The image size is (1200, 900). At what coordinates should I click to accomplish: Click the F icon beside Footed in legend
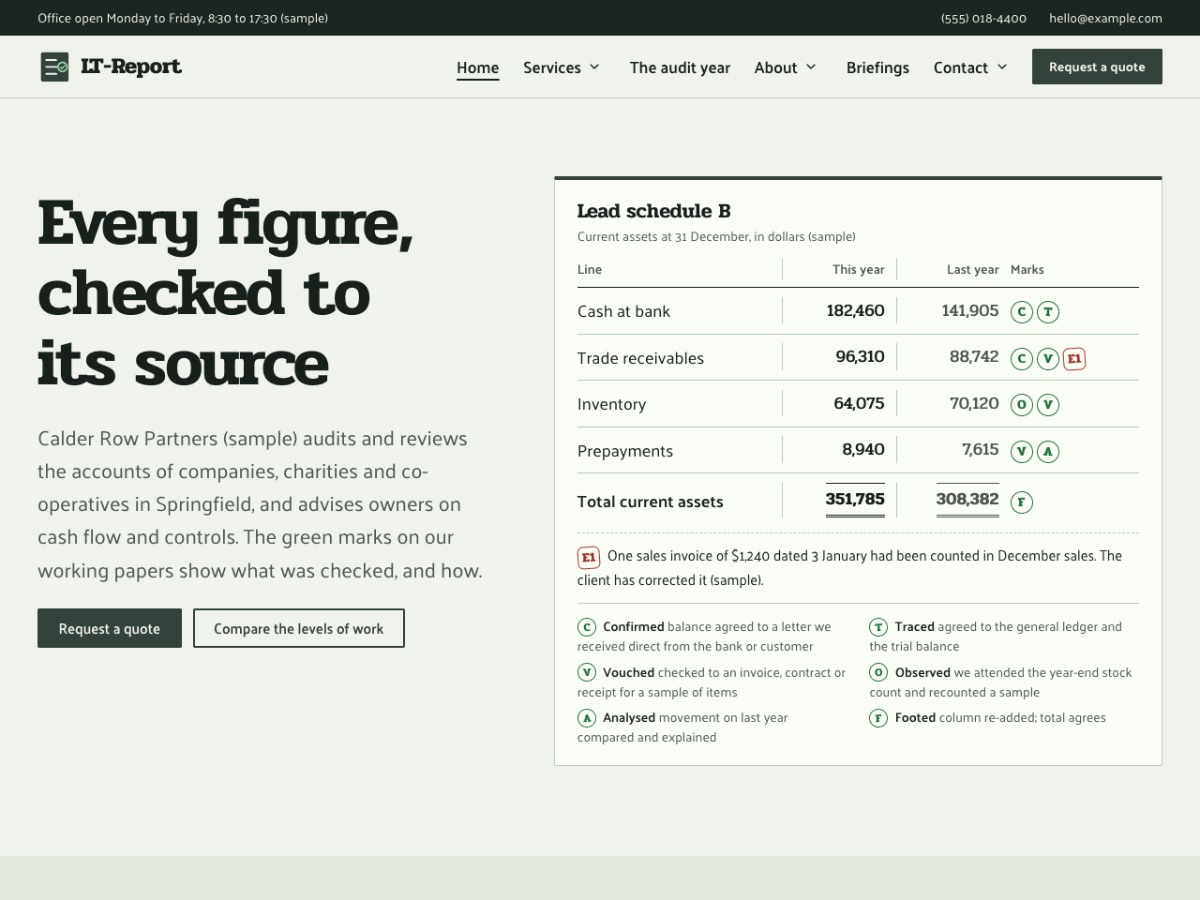(879, 718)
